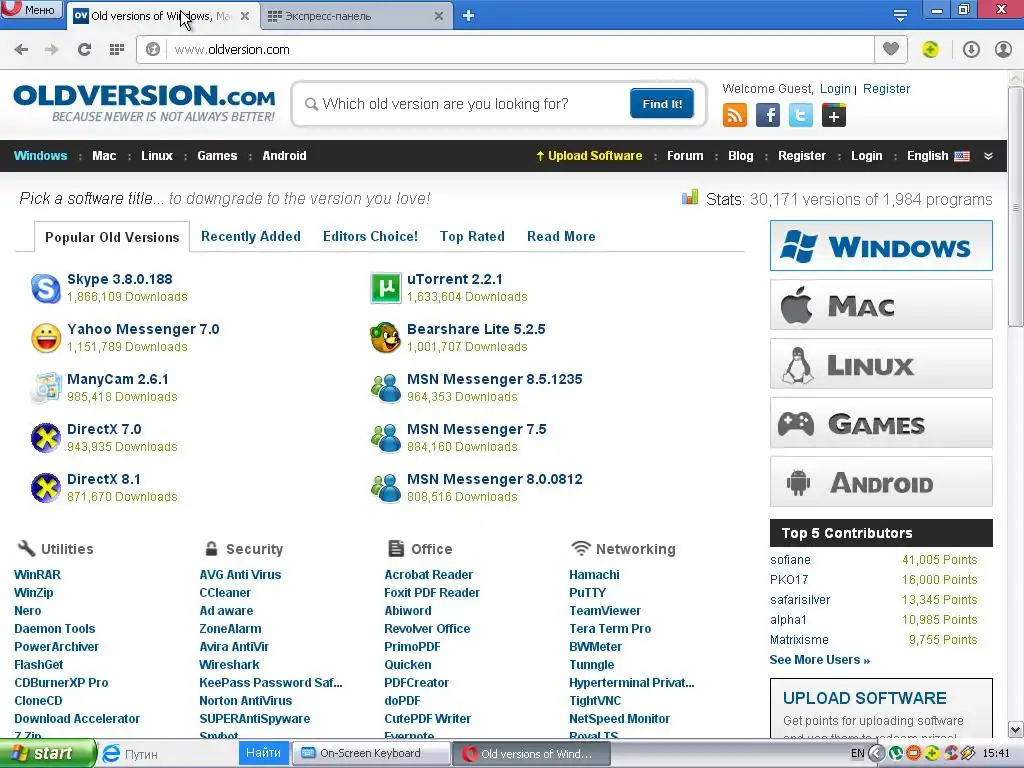Click the Bearshare Lite bear icon
The height and width of the screenshot is (768, 1024).
pyautogui.click(x=385, y=338)
